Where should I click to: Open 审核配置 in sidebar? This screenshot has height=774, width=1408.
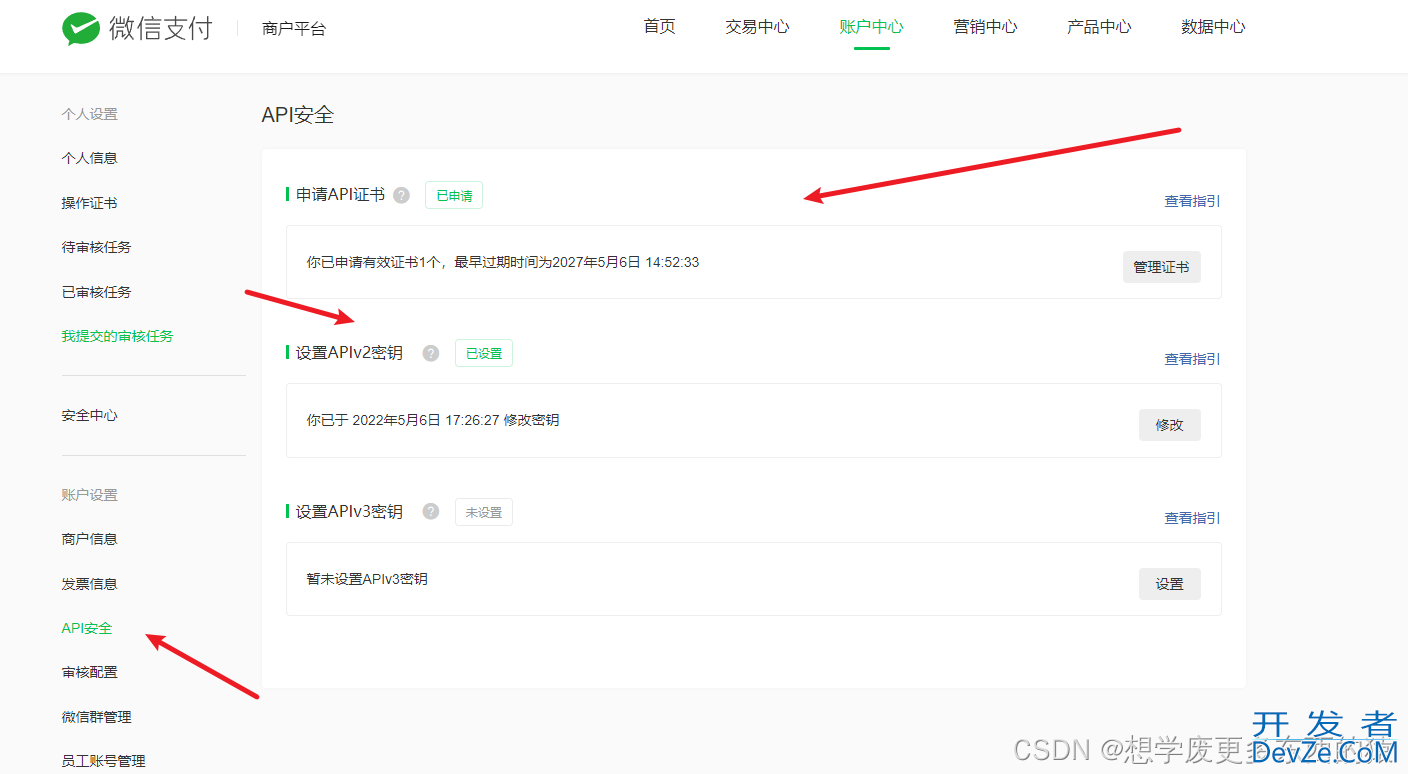(90, 672)
